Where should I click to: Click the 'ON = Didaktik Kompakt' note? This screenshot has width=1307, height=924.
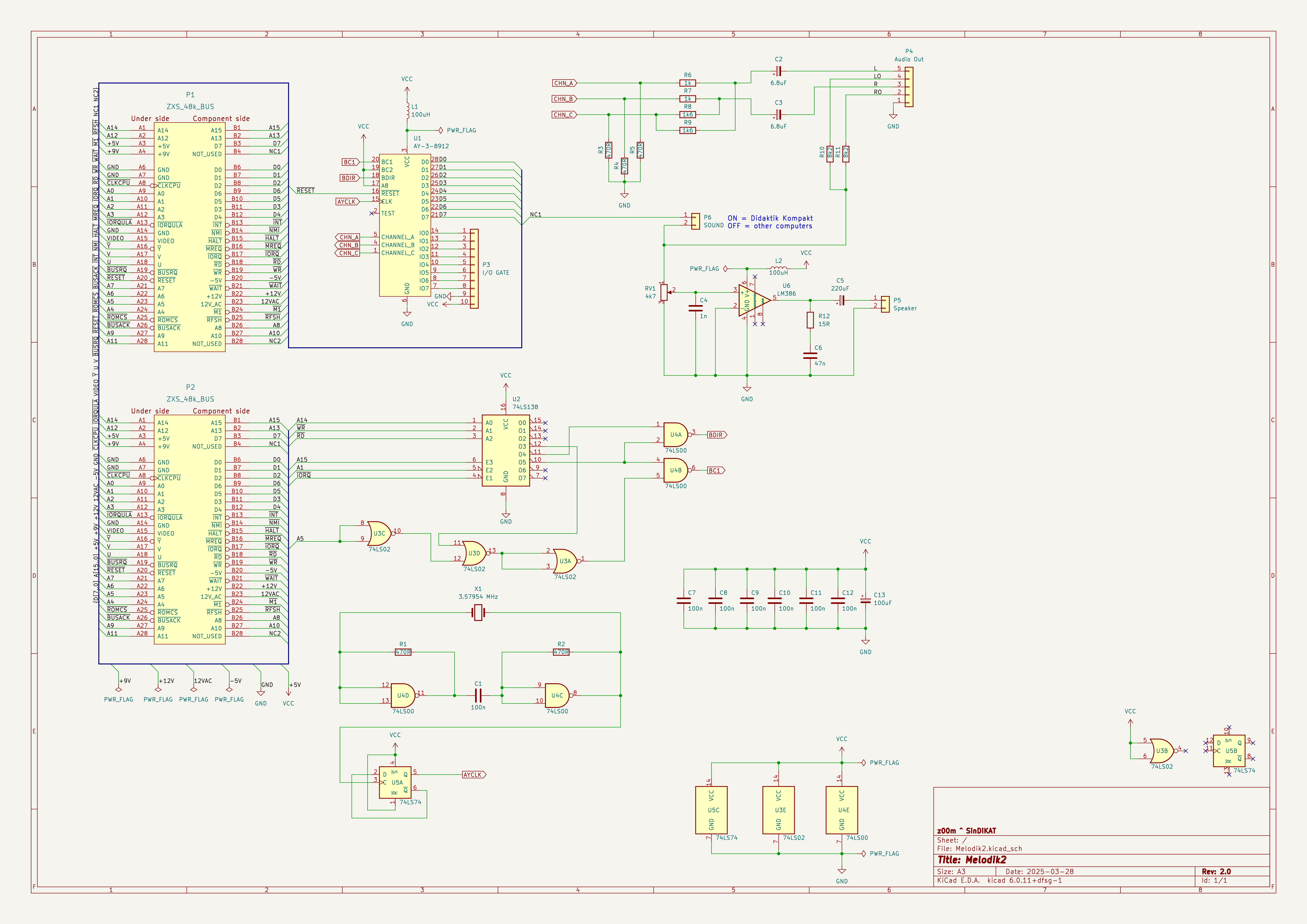(x=770, y=218)
